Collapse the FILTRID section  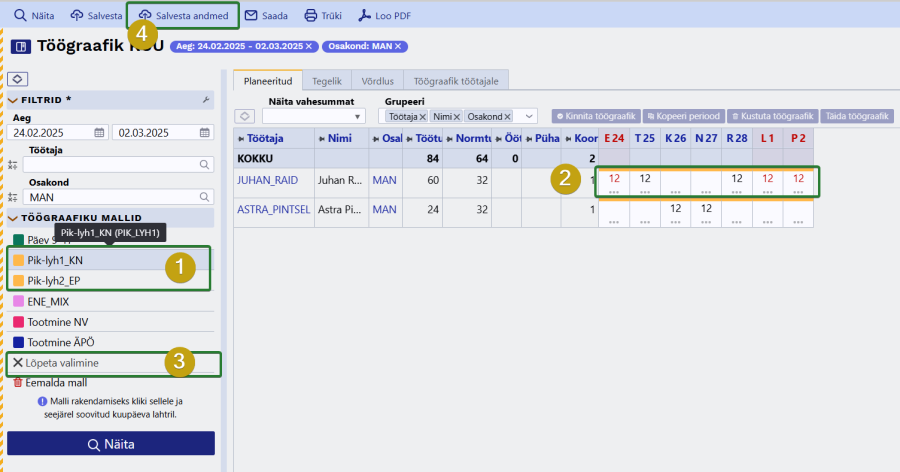pos(13,100)
